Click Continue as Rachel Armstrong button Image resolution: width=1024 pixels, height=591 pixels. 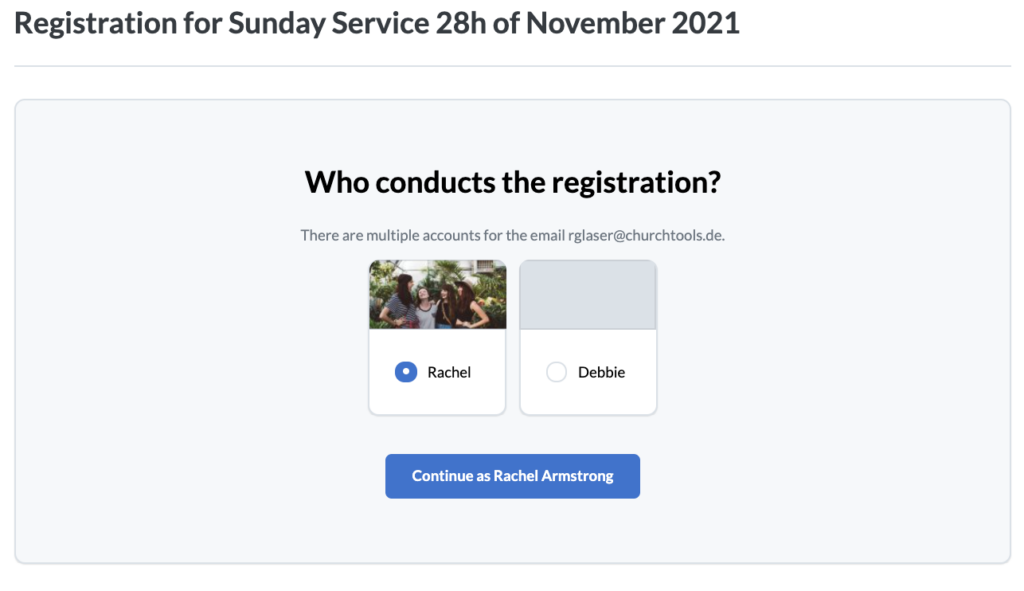513,476
